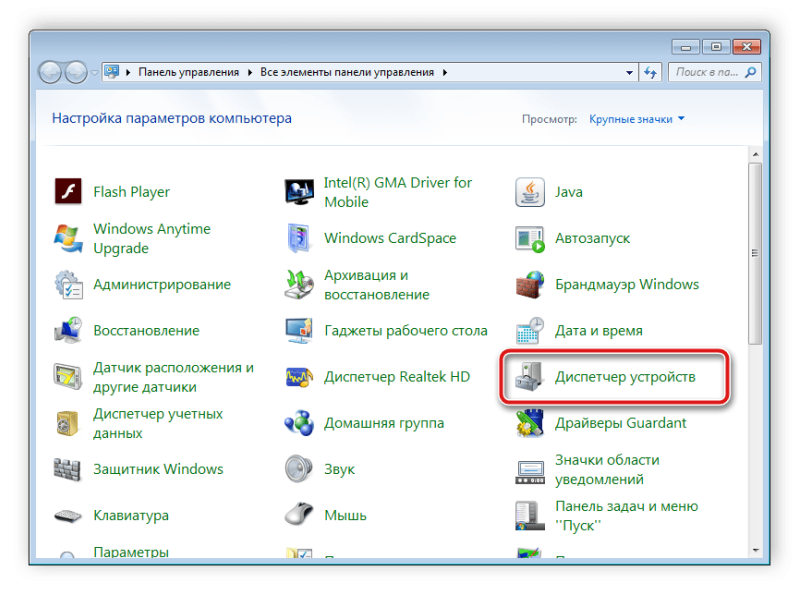800x595 pixels.
Task: Open the Крупные значки view dropdown
Action: [637, 119]
